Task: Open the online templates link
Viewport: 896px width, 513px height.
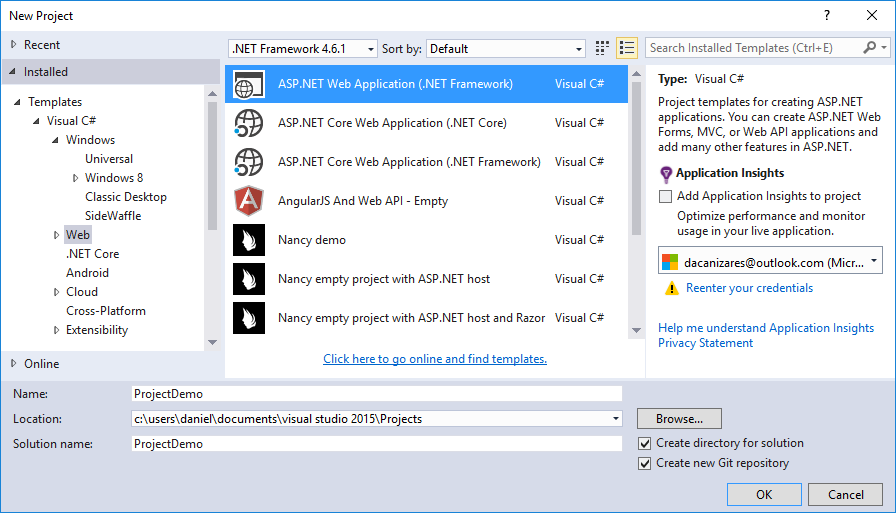Action: [x=435, y=359]
